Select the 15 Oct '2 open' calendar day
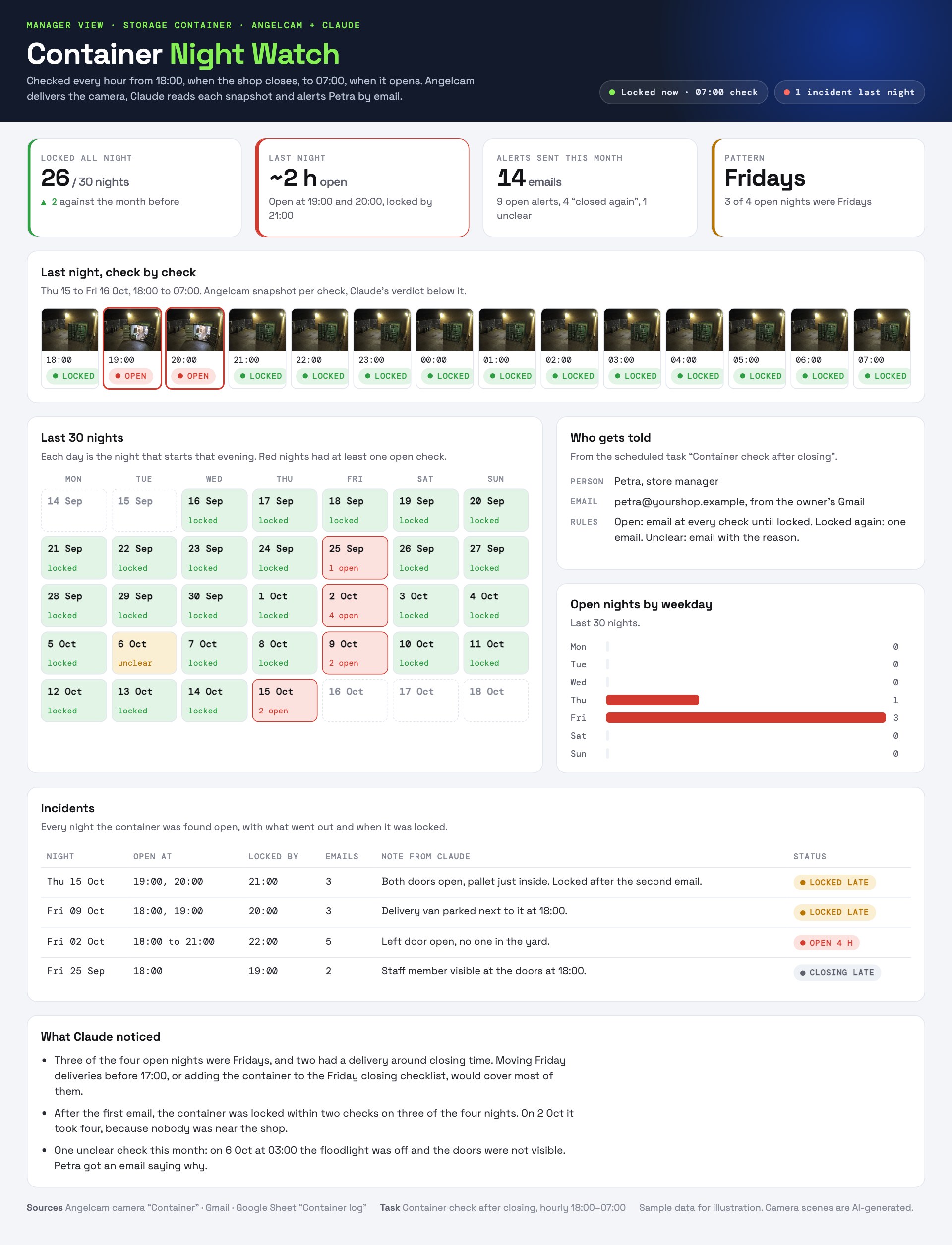 [x=285, y=701]
